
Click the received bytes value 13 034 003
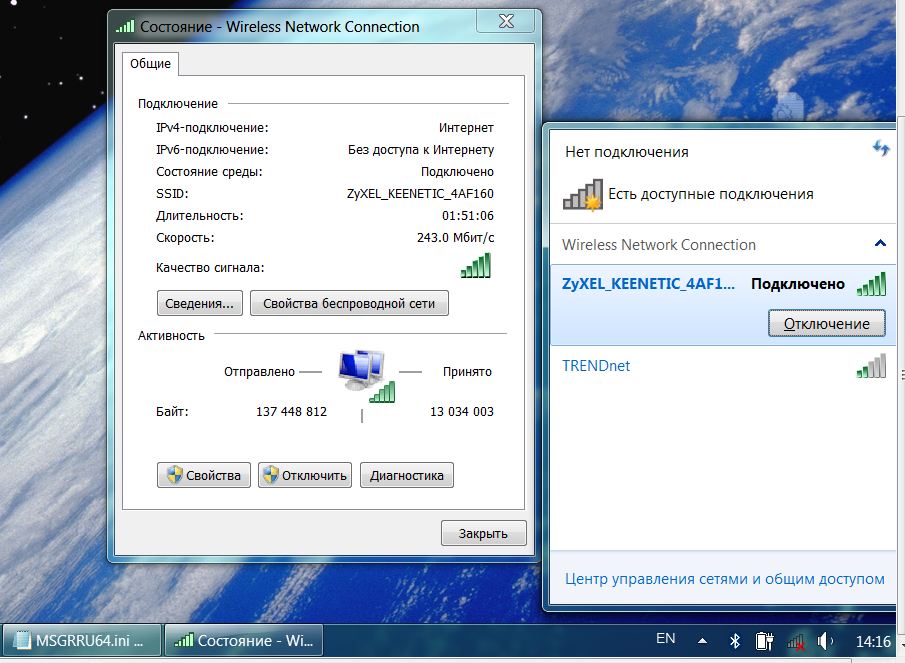click(x=462, y=411)
